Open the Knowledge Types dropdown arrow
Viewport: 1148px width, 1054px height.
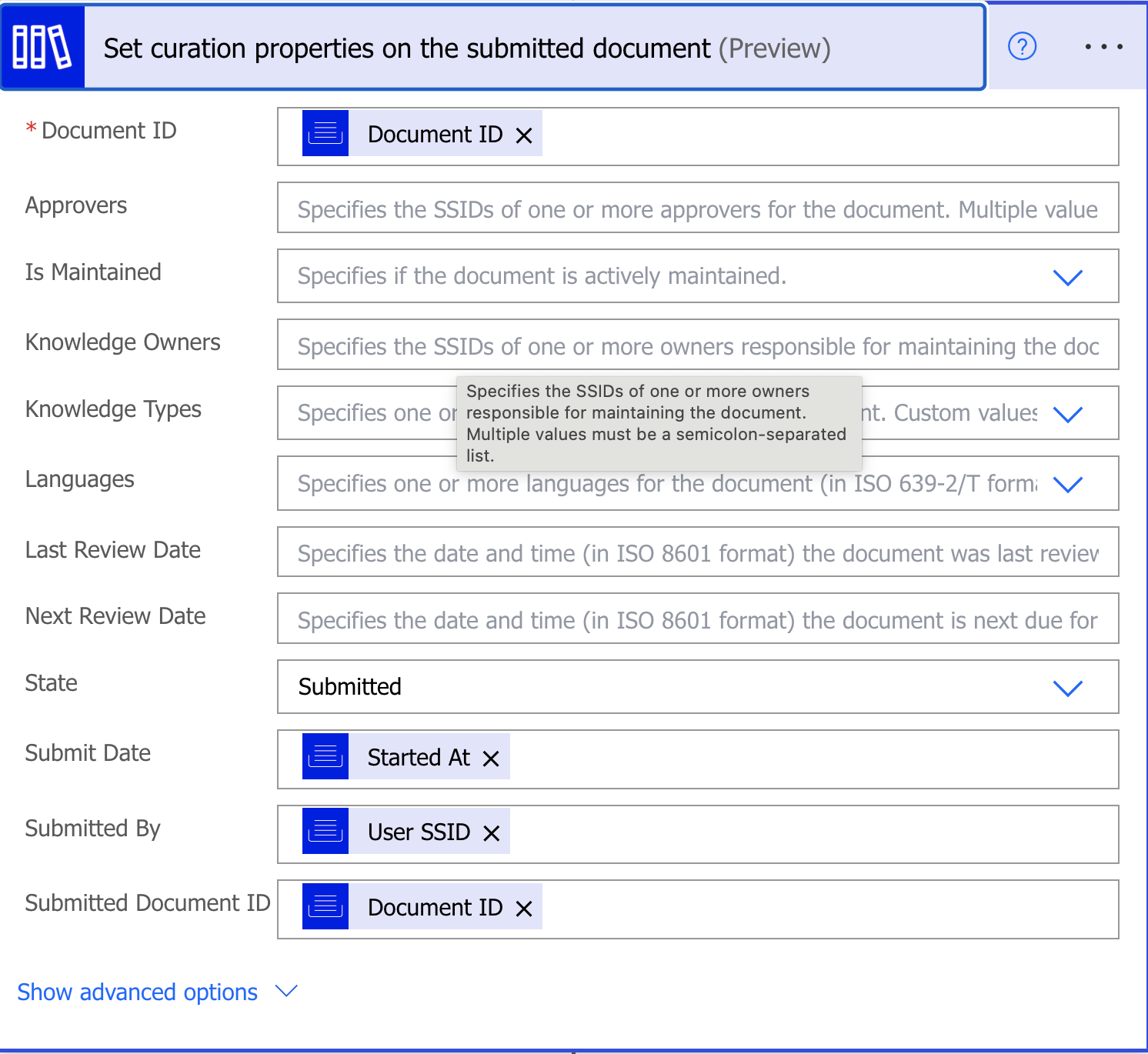(1067, 414)
